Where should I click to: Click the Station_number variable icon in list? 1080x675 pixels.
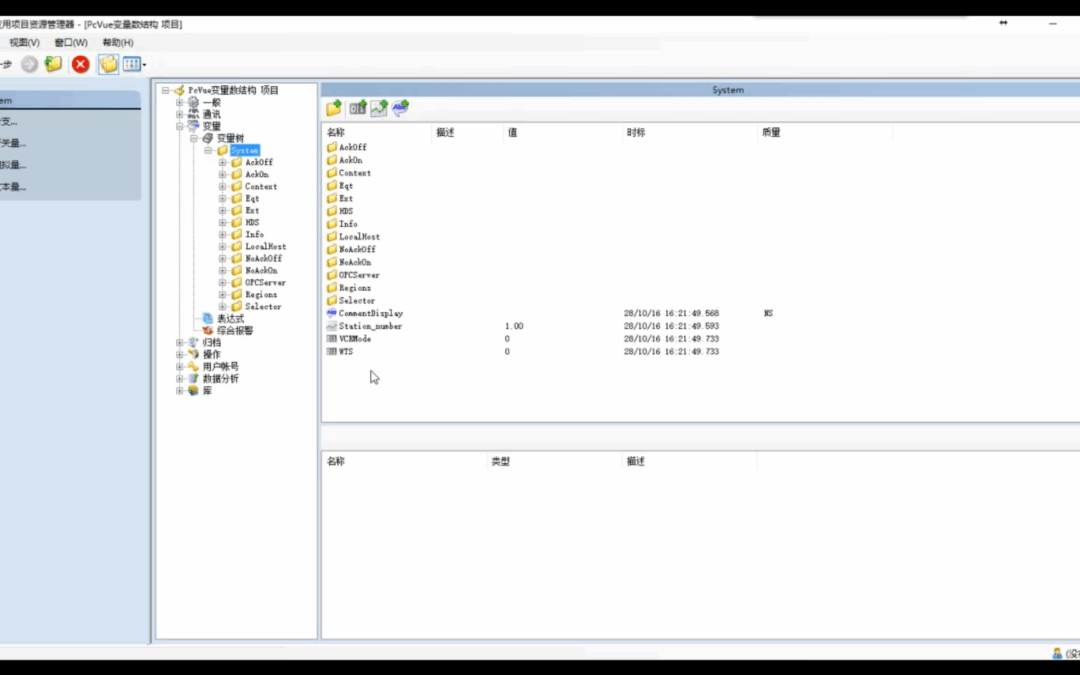coord(331,326)
